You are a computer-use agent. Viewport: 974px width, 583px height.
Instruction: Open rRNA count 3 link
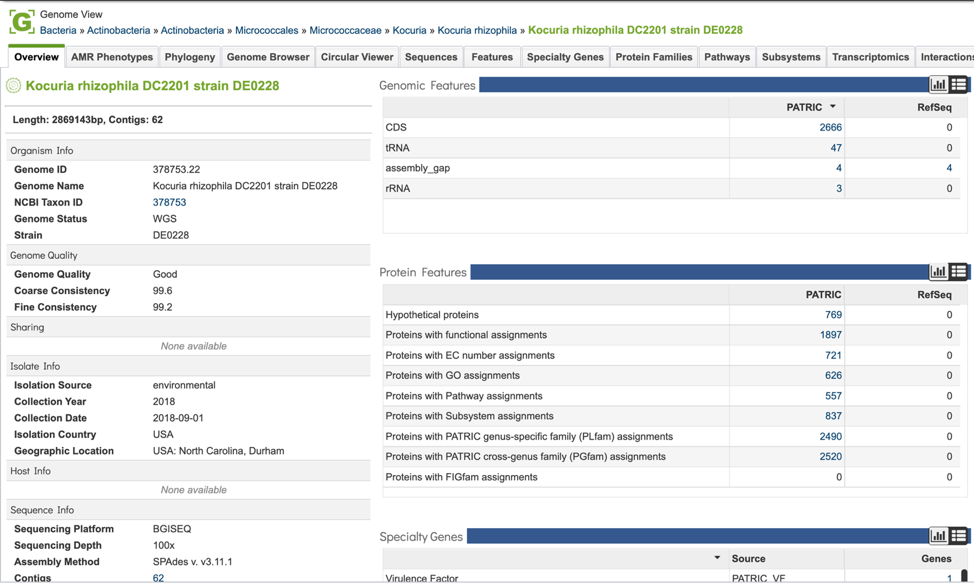coord(839,188)
